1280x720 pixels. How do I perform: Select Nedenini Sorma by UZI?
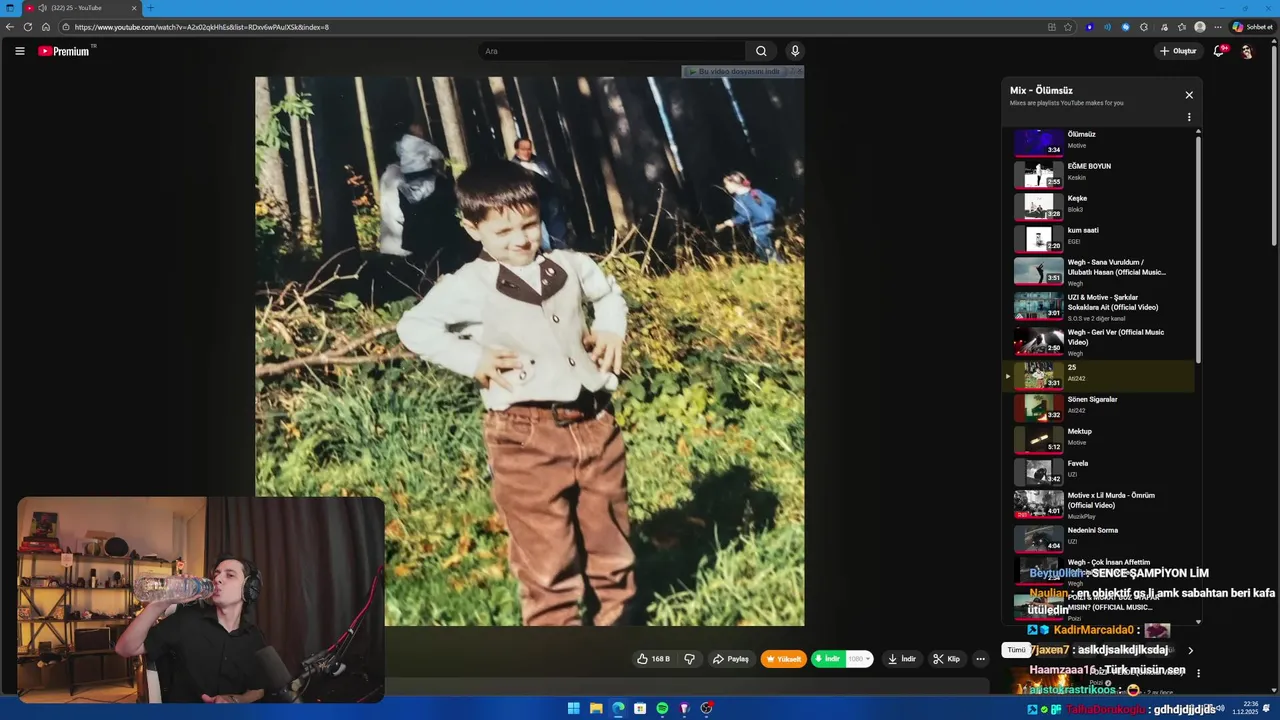point(1100,538)
